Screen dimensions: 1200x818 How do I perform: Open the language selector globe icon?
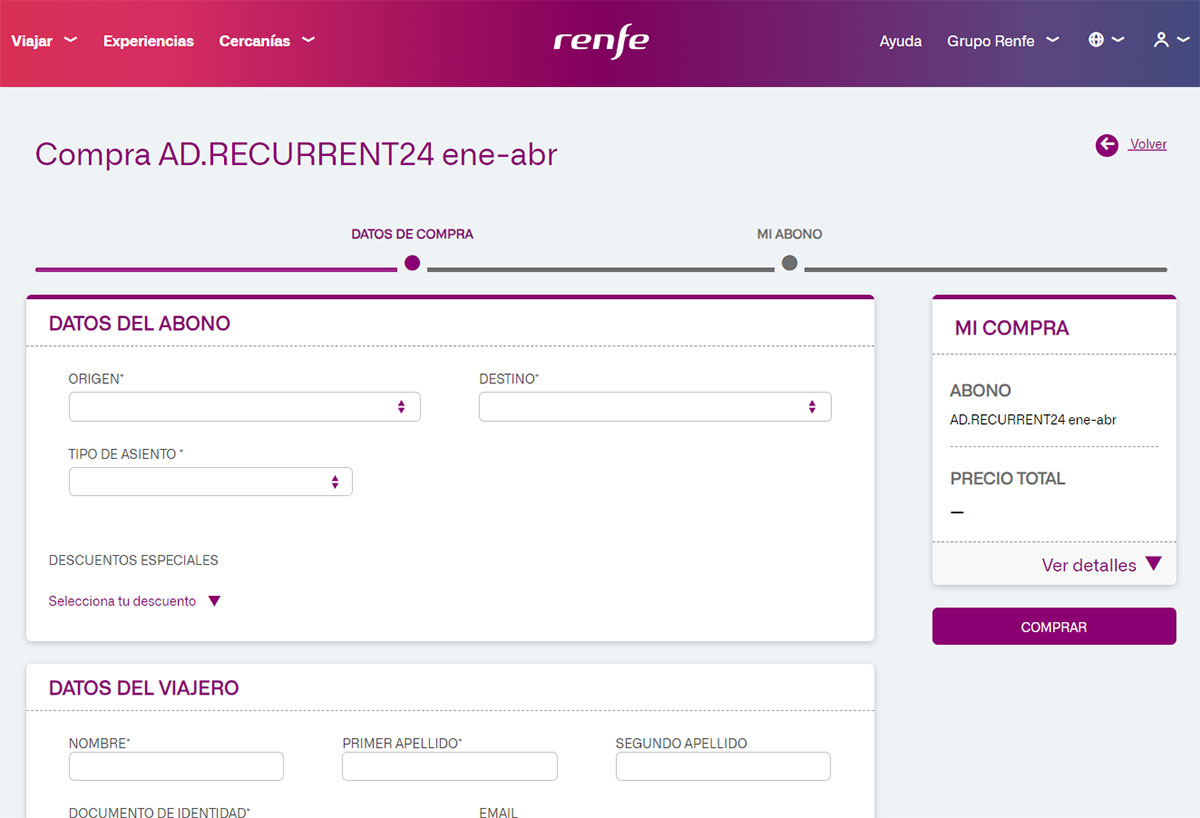click(1095, 39)
